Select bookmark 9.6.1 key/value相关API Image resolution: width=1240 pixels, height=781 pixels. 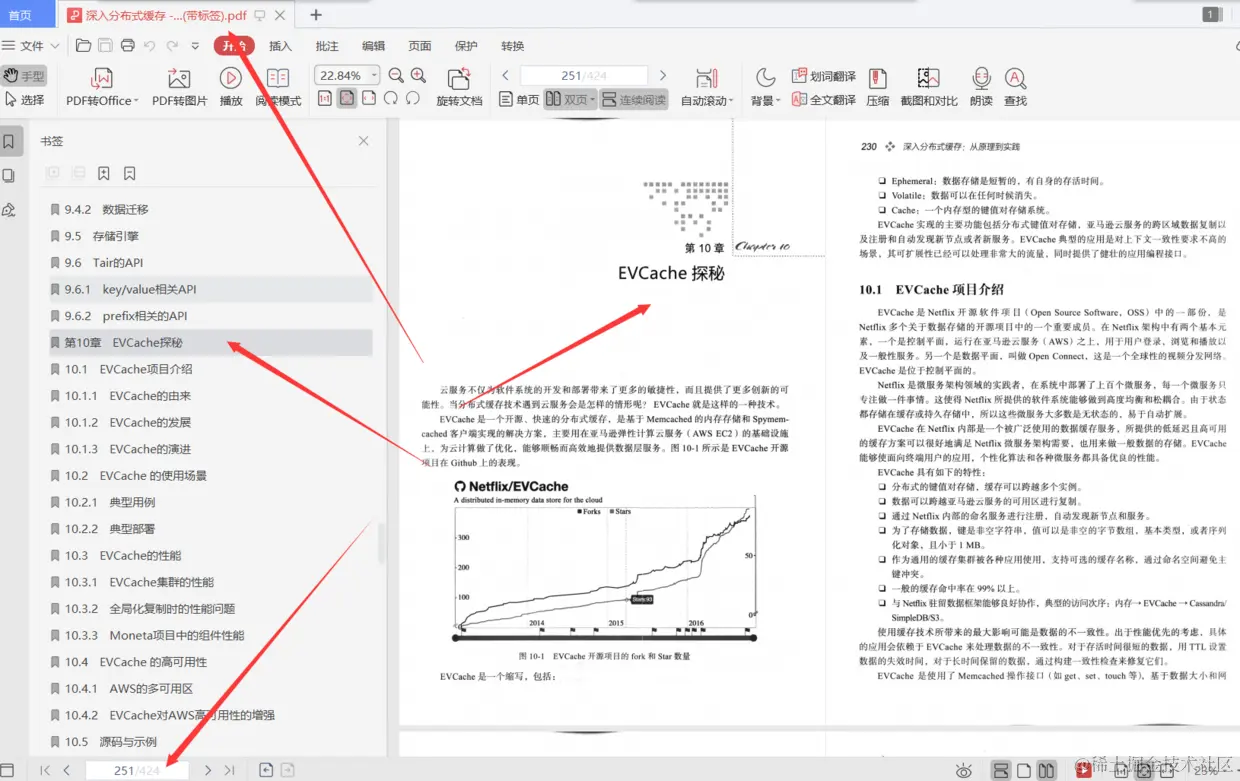click(210, 290)
